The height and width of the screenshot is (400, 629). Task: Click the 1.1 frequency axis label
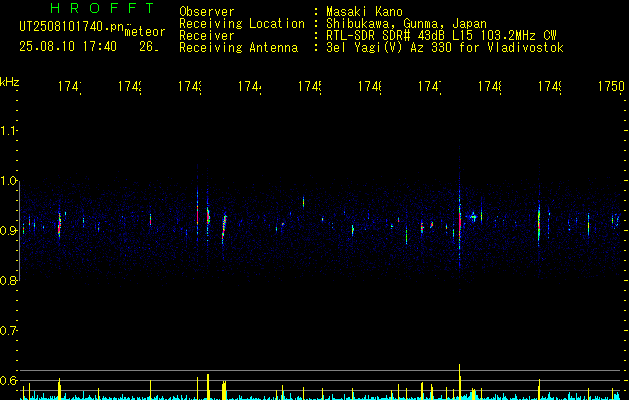pyautogui.click(x=8, y=131)
